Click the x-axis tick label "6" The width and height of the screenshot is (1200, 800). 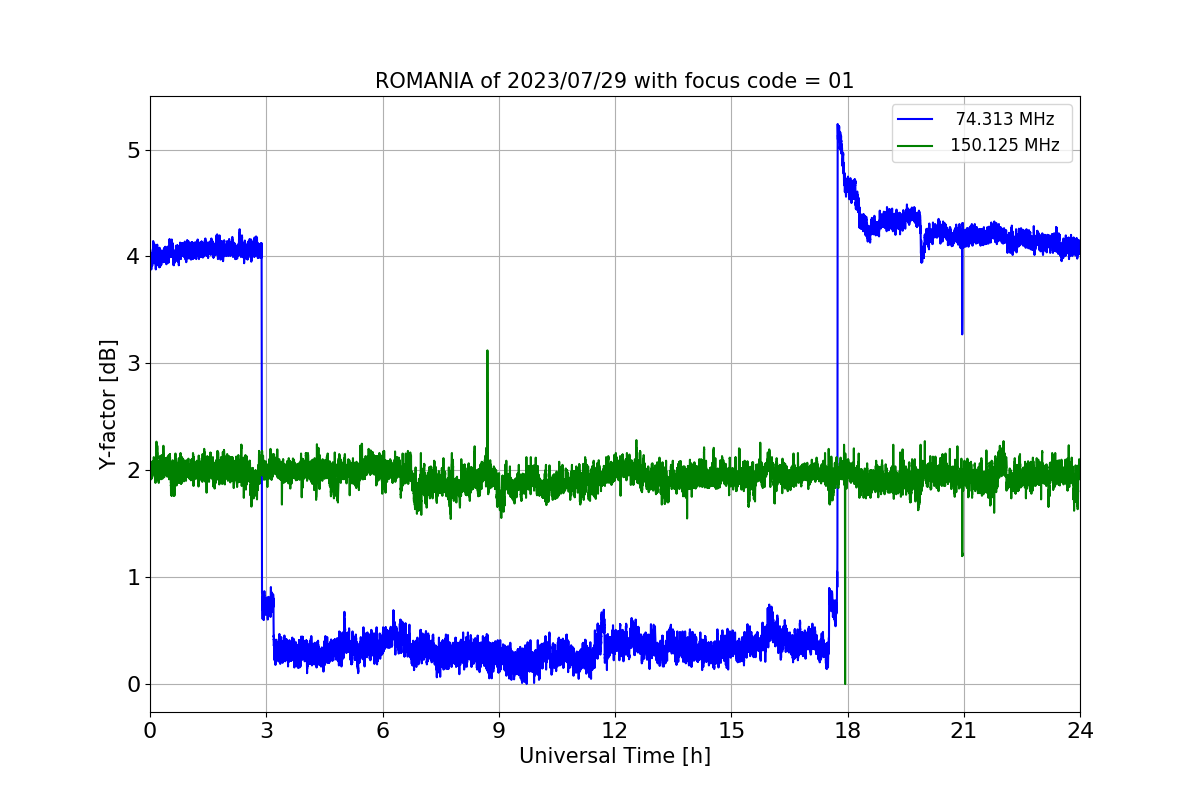pyautogui.click(x=383, y=730)
